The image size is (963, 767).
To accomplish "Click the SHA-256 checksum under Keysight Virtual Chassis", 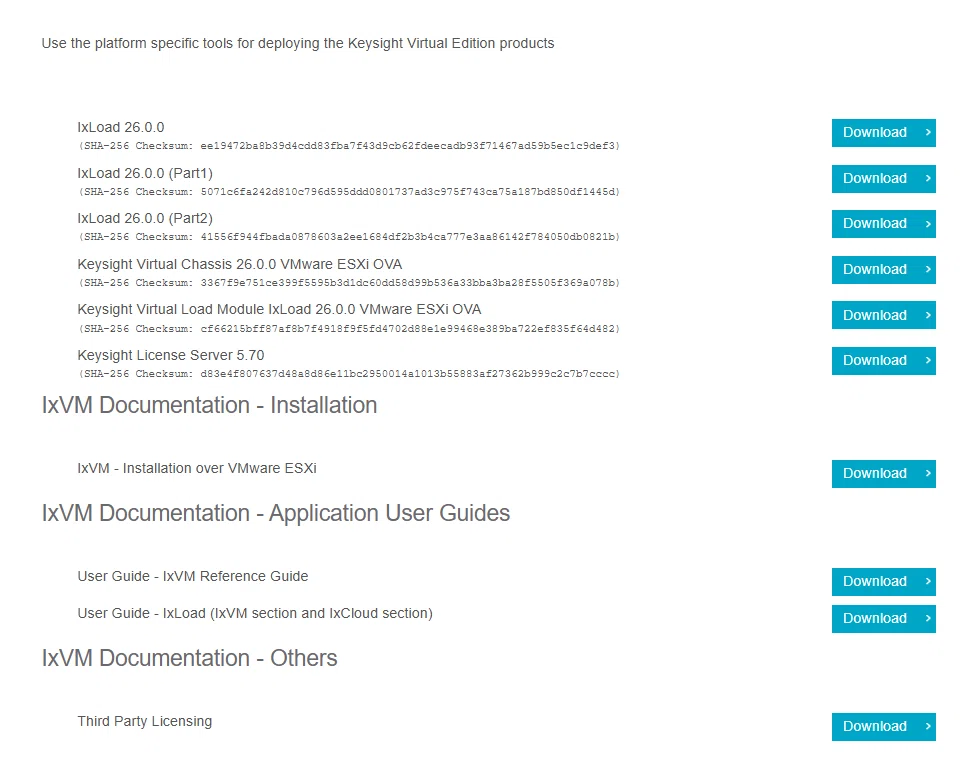I will pyautogui.click(x=349, y=282).
